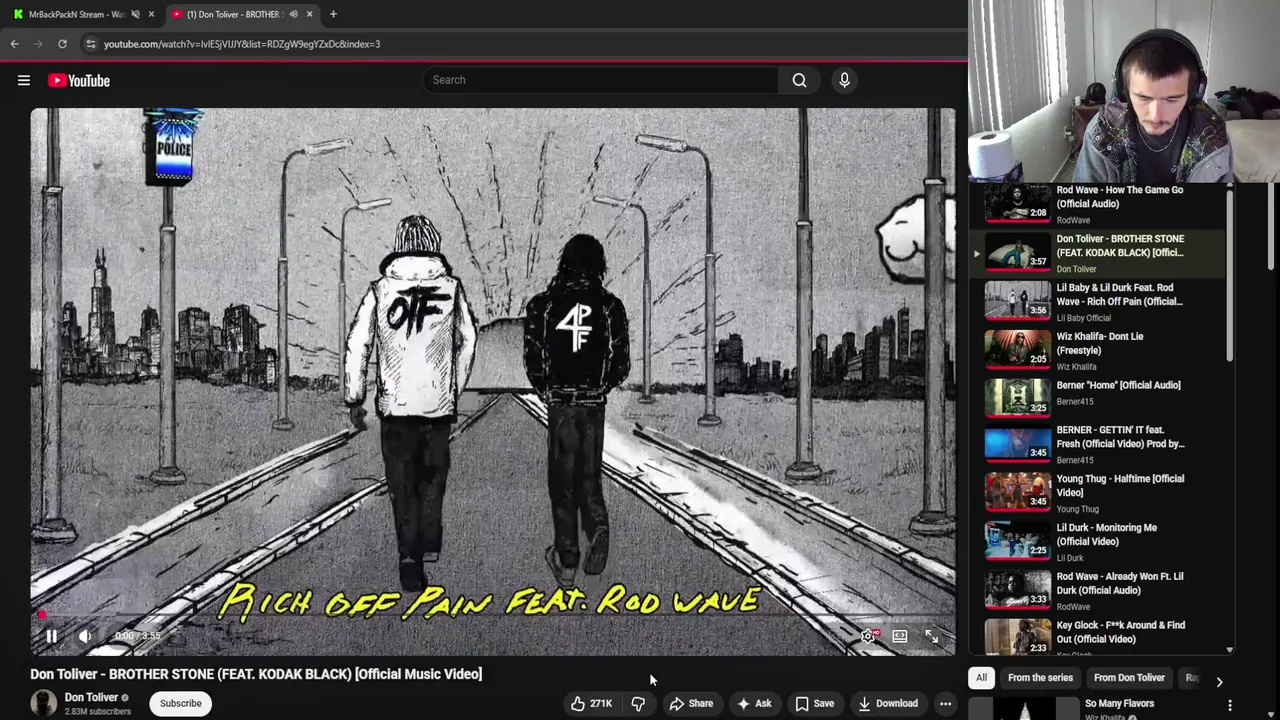Mute the video player volume
This screenshot has height=720, width=1280.
coord(85,636)
